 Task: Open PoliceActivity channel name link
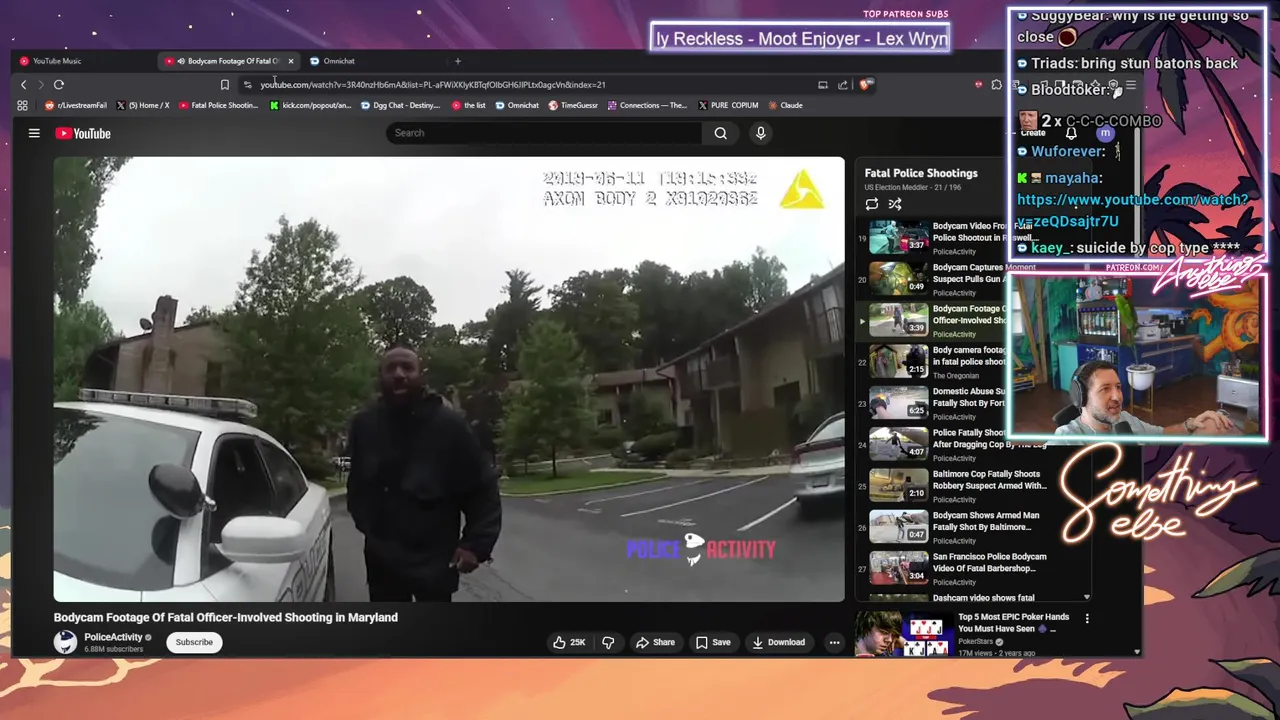point(113,637)
